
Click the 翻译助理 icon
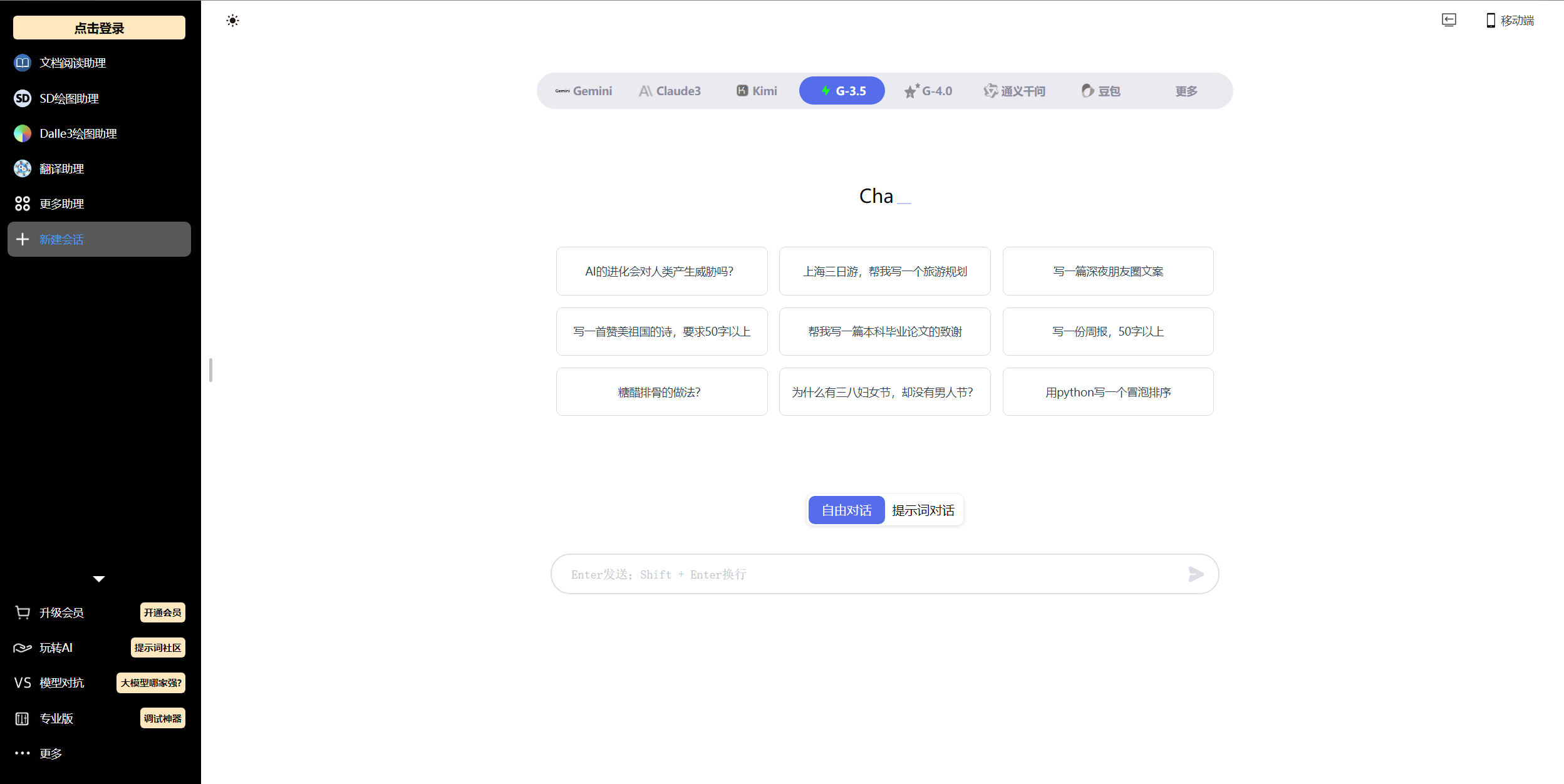tap(23, 168)
